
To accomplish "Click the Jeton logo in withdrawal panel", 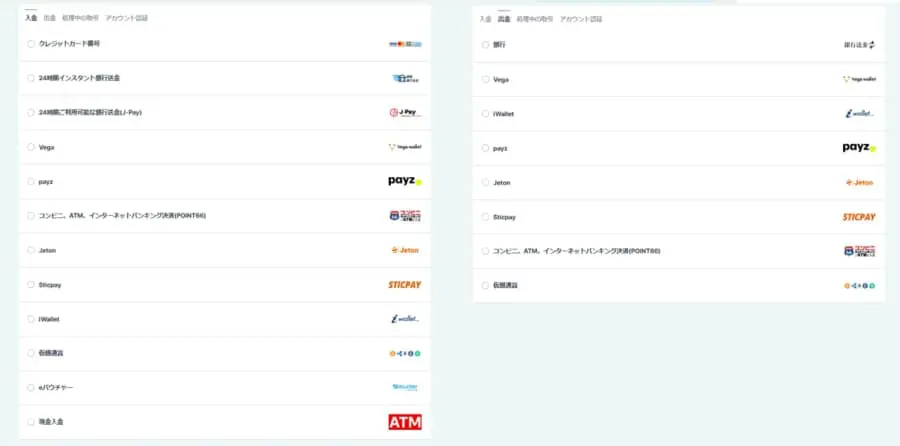I will 860,183.
